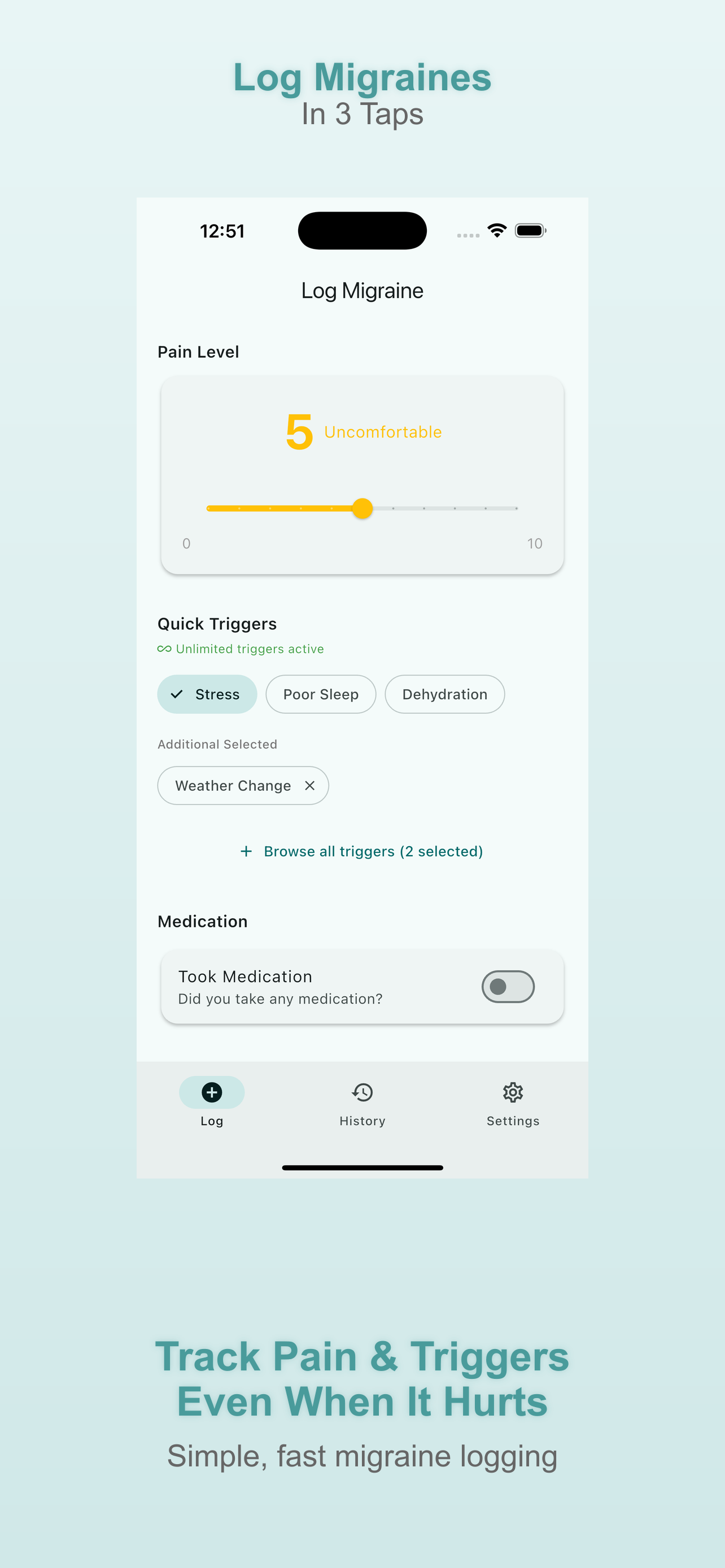Switch to the History tab label

tap(362, 1120)
